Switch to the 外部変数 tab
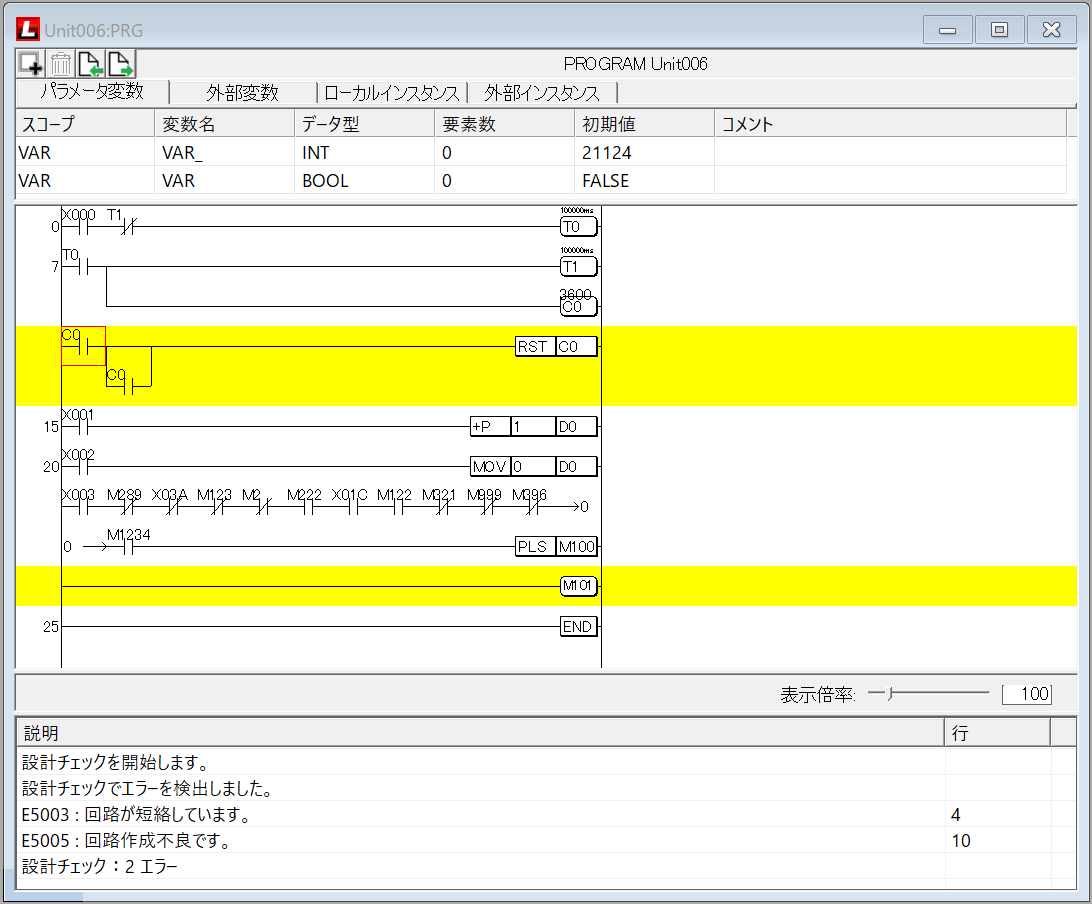Image resolution: width=1092 pixels, height=904 pixels. click(x=242, y=93)
